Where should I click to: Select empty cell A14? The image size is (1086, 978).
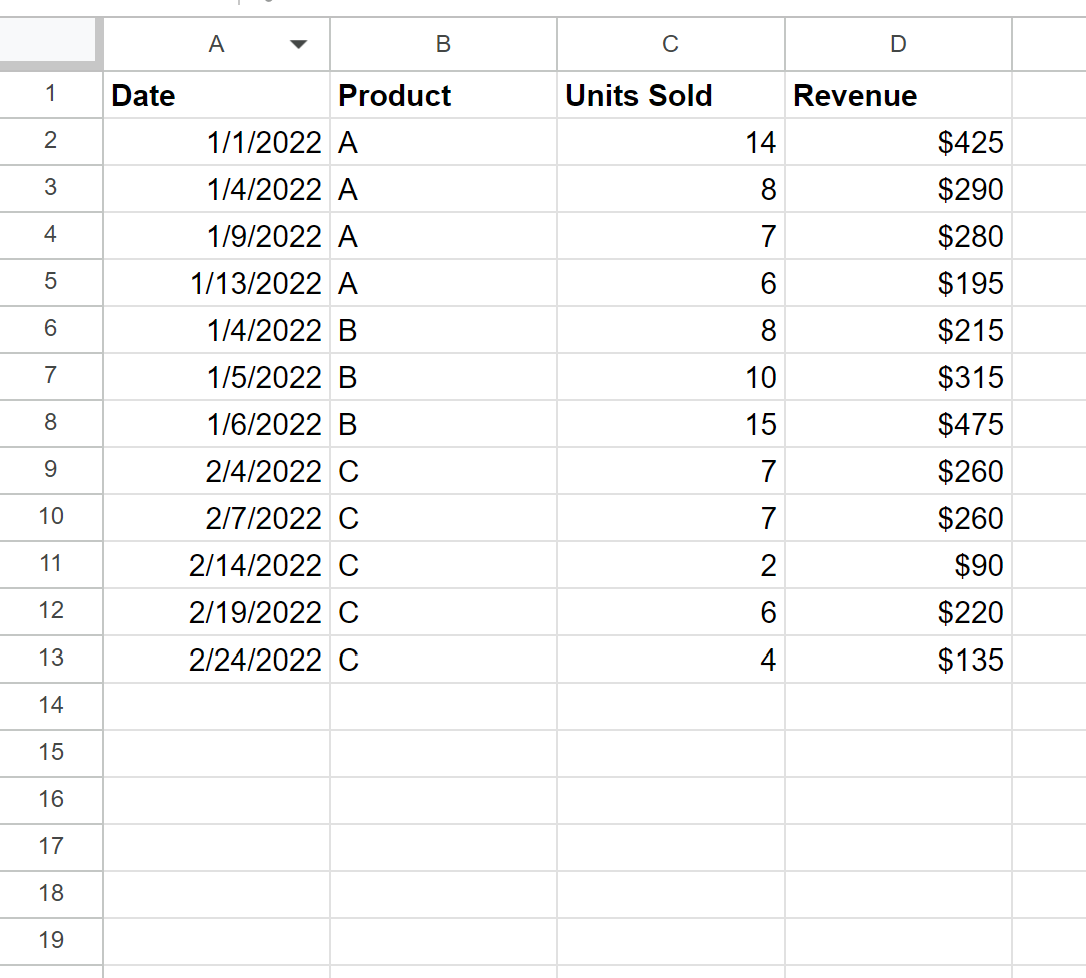(215, 706)
